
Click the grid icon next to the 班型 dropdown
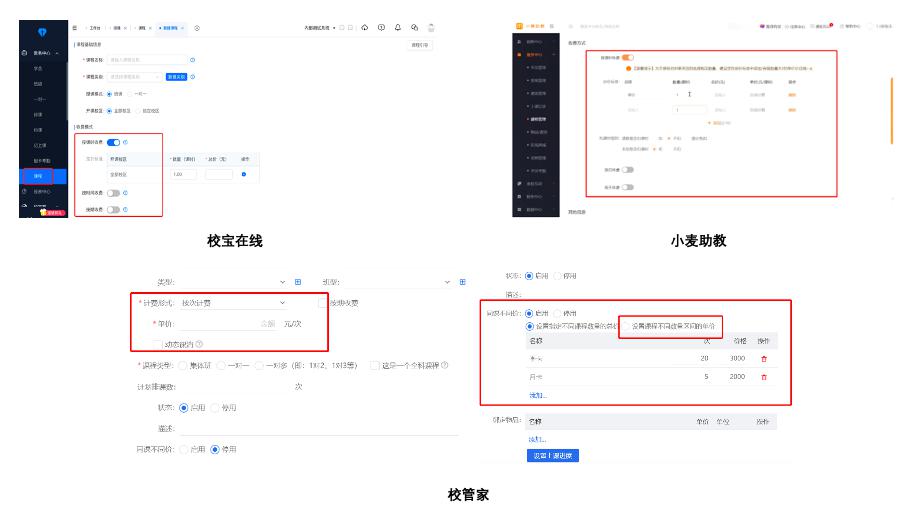(462, 282)
